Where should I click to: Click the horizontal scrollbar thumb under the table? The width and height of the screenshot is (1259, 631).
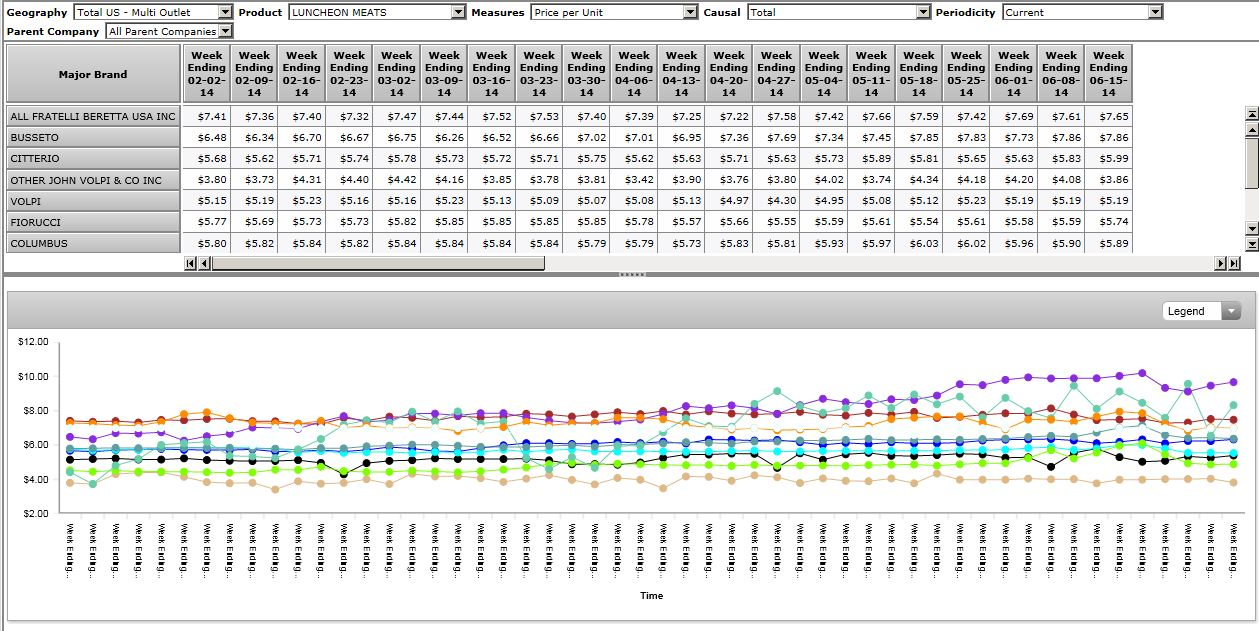(378, 263)
